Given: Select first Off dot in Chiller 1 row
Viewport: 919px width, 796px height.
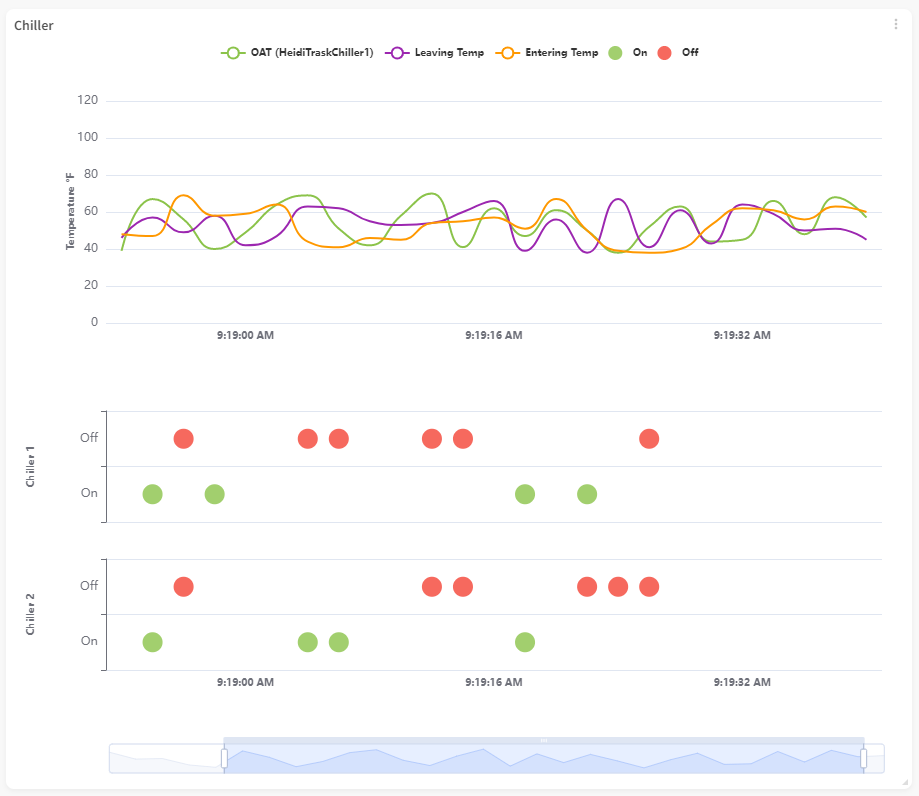Looking at the screenshot, I should pyautogui.click(x=183, y=439).
